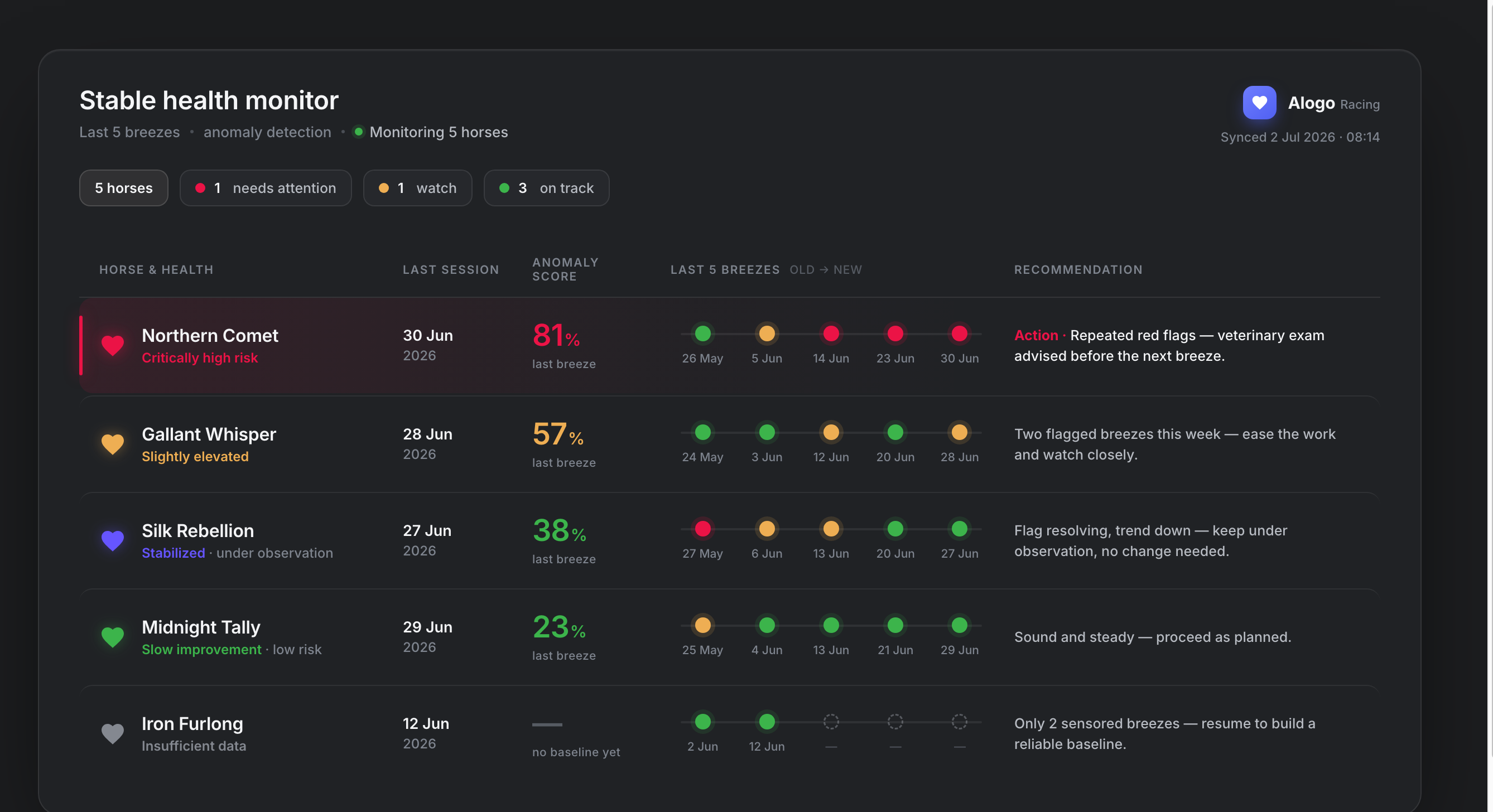Click the 'Slightly elevated' status label
This screenshot has width=1493, height=812.
coord(195,456)
